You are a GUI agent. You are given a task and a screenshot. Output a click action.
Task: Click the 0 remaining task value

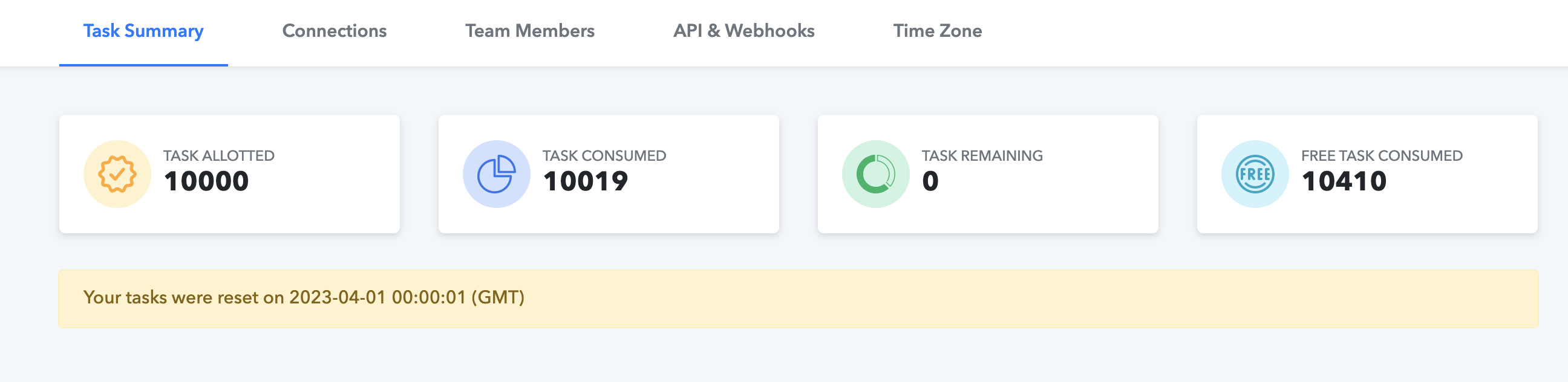[929, 181]
